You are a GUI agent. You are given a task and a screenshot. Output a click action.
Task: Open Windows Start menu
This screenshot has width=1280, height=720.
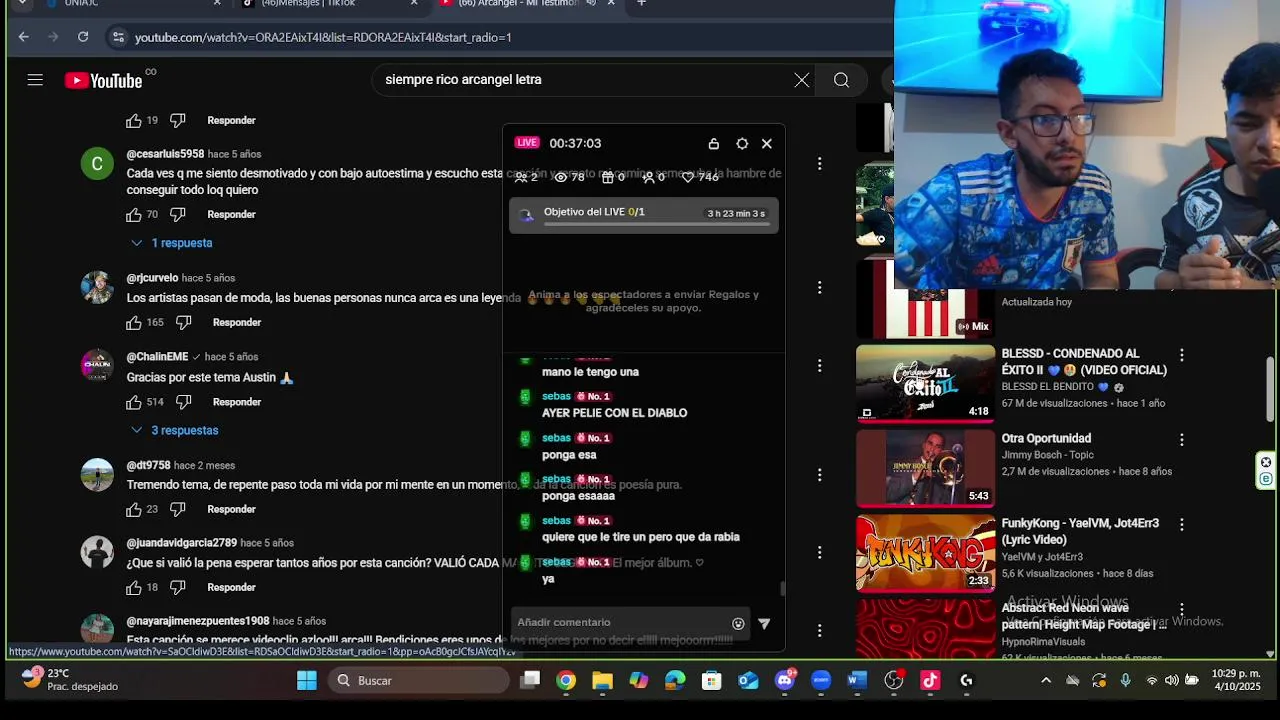click(x=307, y=681)
